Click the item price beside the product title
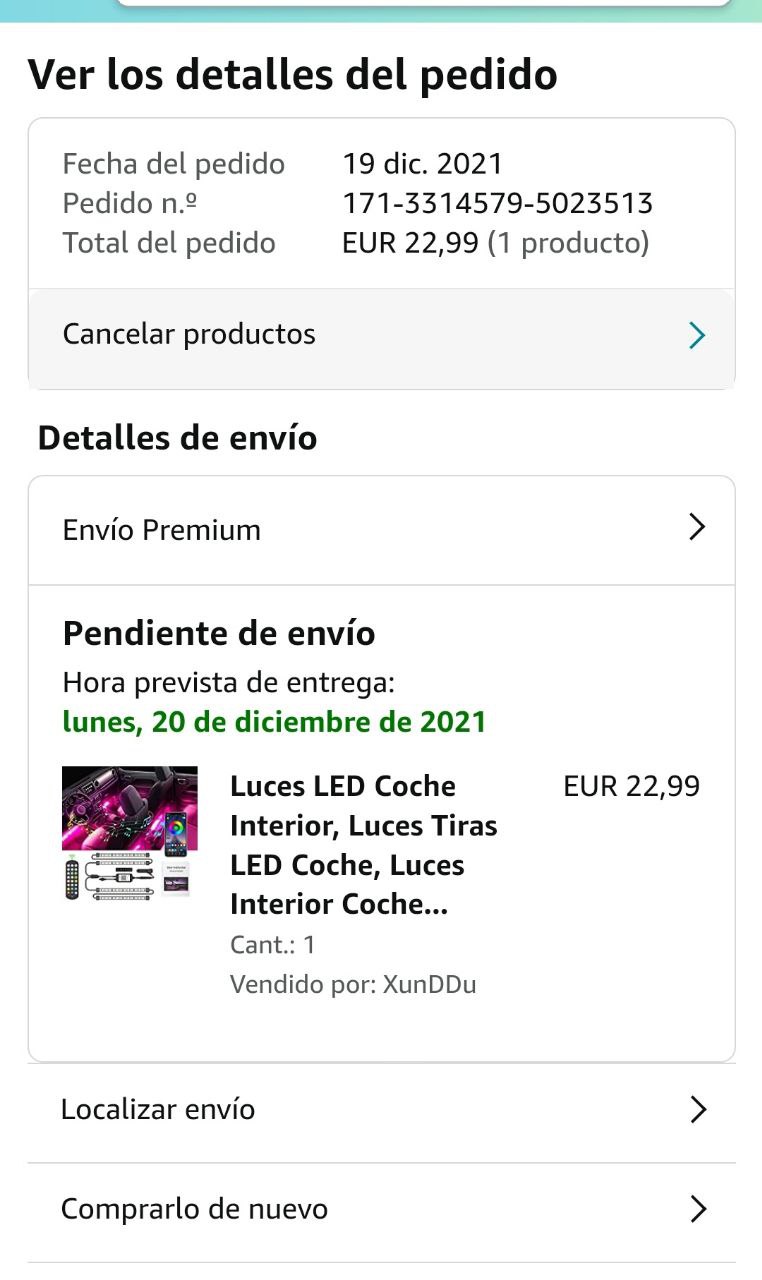The height and width of the screenshot is (1280, 762). click(631, 787)
